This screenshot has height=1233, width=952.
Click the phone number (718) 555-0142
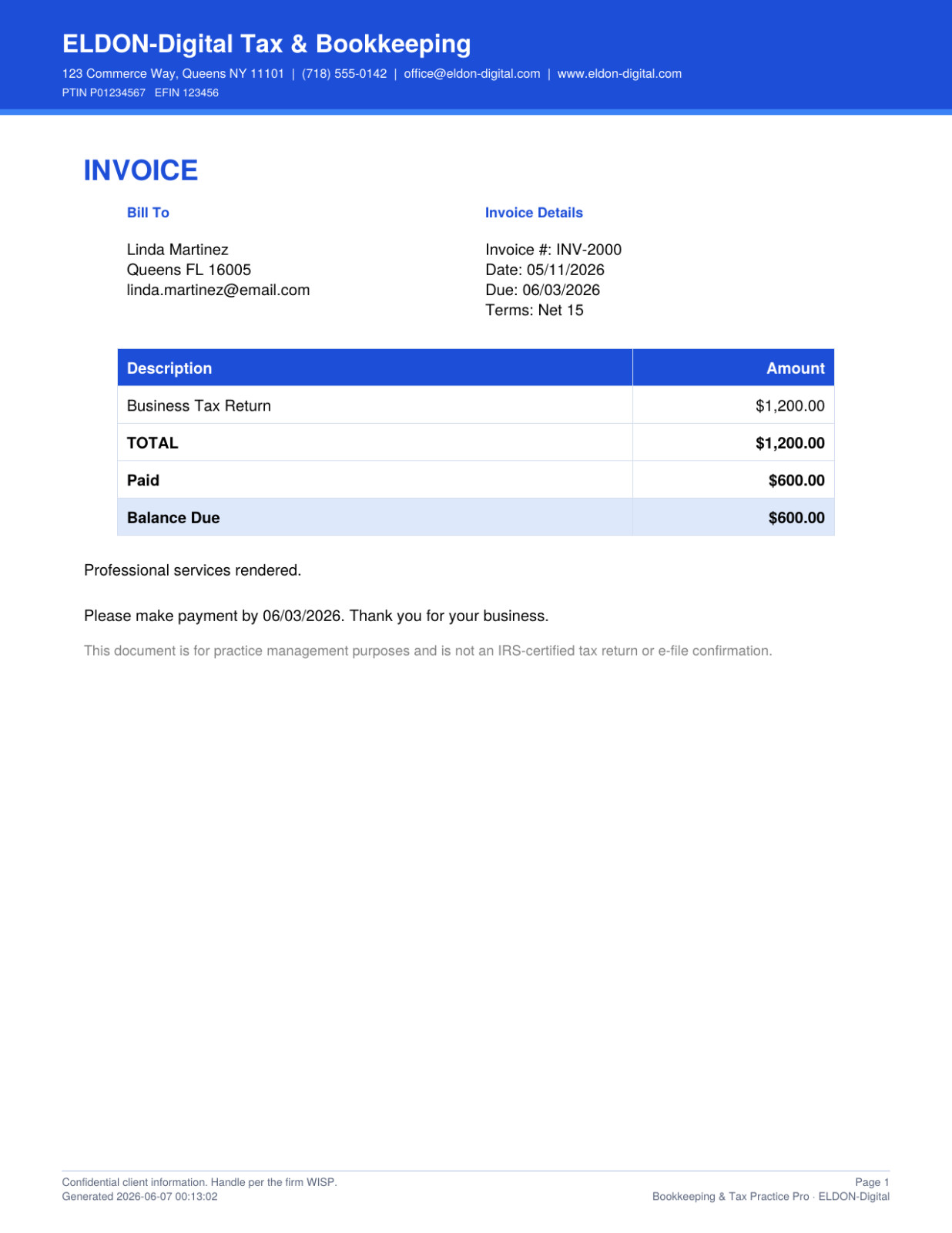click(344, 74)
